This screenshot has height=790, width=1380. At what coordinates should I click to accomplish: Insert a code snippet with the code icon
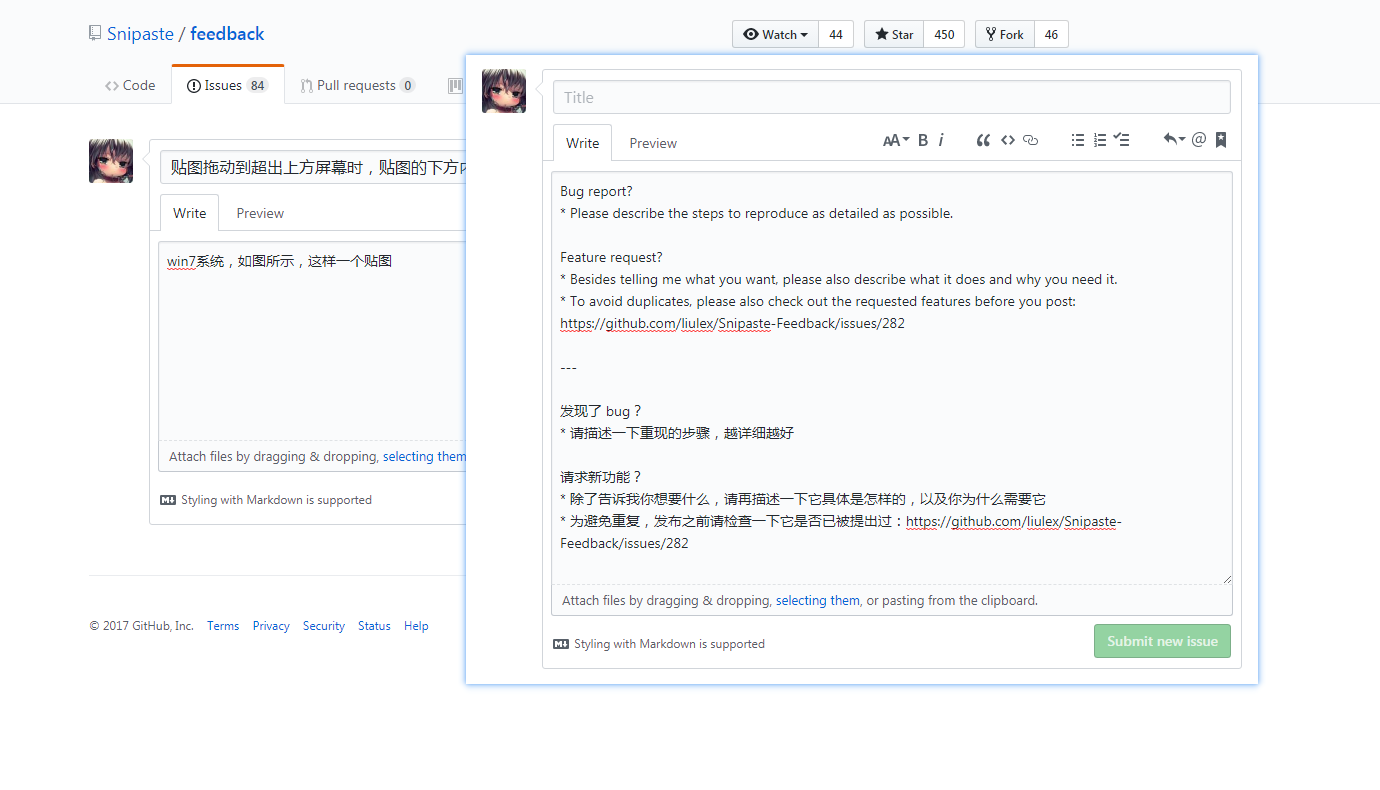point(1008,140)
